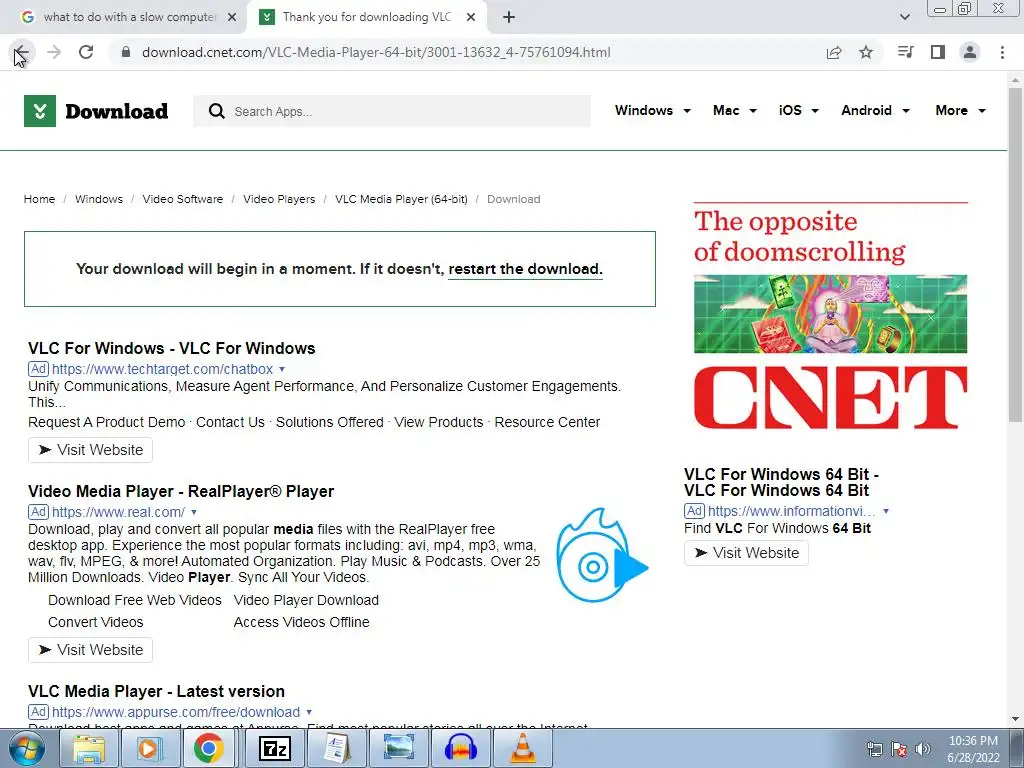Click the volume speaker tray icon
The width and height of the screenshot is (1024, 768).
coord(923,749)
